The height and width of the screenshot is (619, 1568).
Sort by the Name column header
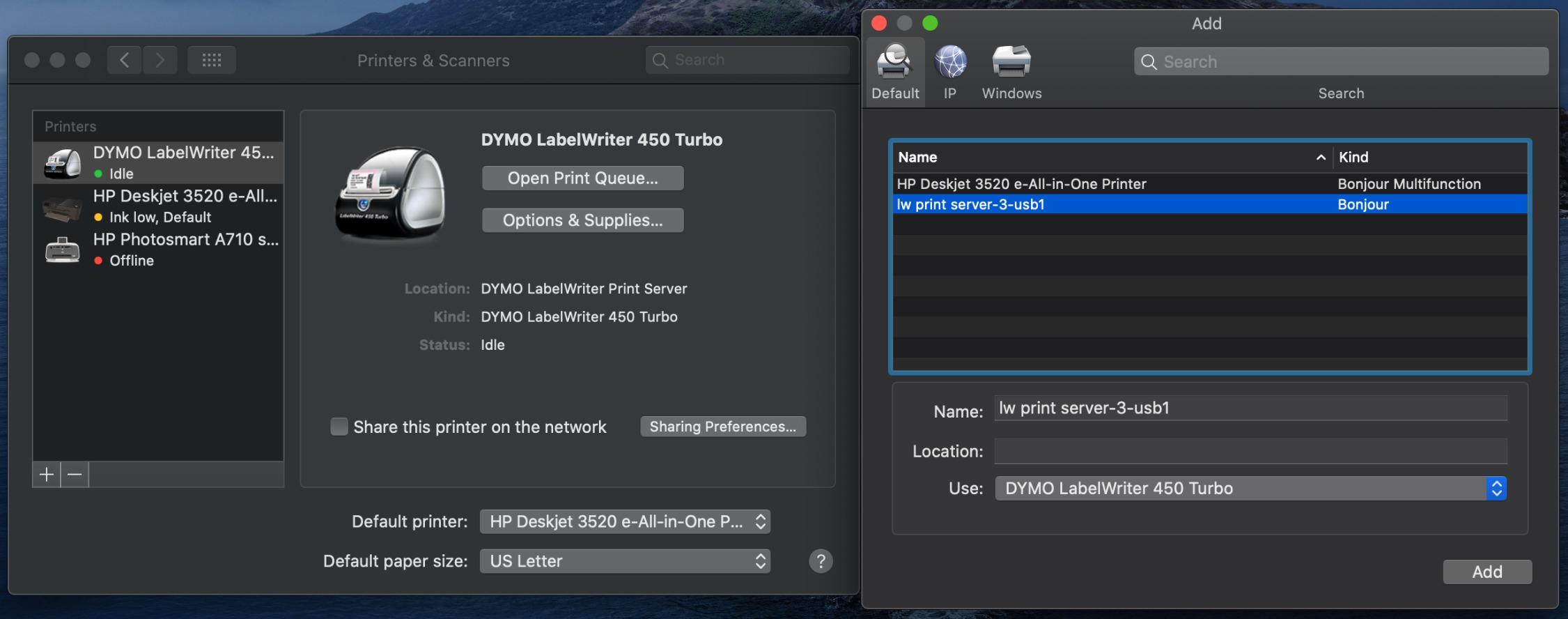[x=1112, y=157]
